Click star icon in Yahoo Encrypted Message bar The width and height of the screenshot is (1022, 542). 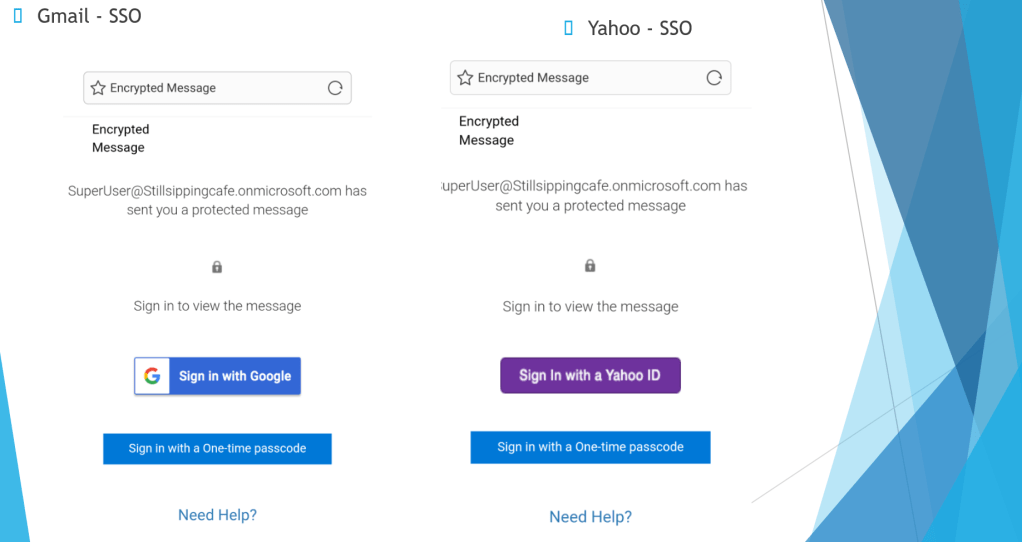(465, 78)
